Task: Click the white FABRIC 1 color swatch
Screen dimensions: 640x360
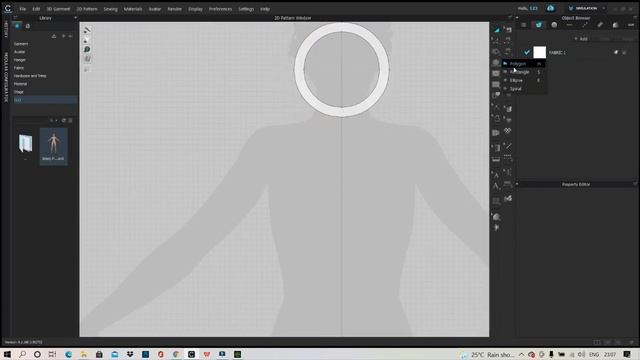Action: [x=539, y=52]
